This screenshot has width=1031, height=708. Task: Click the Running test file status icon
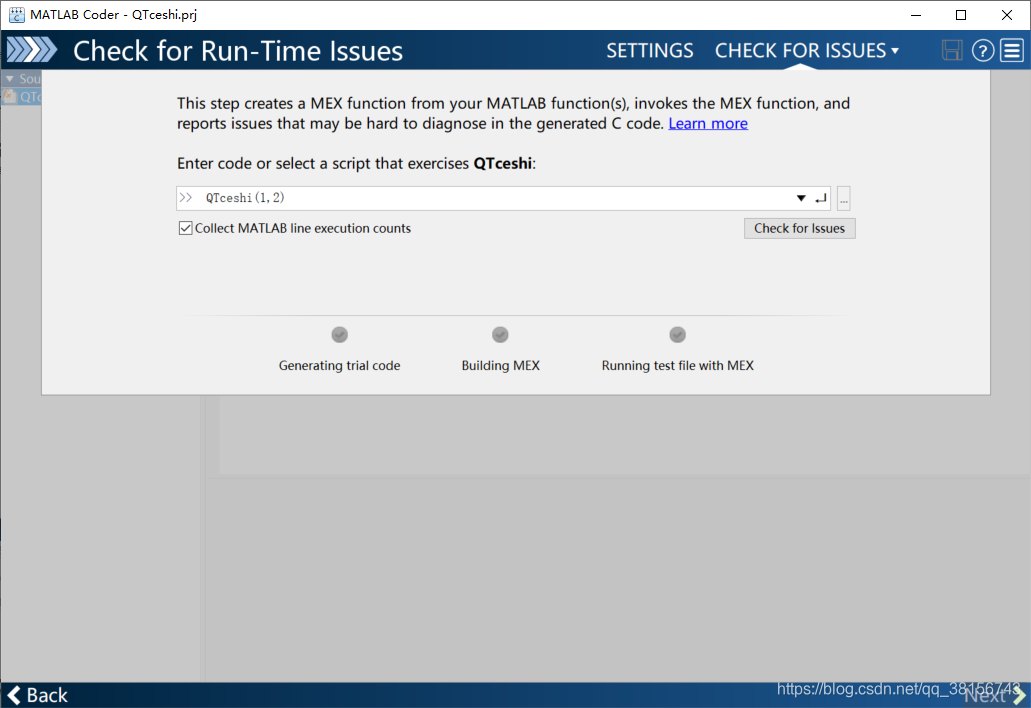click(677, 335)
